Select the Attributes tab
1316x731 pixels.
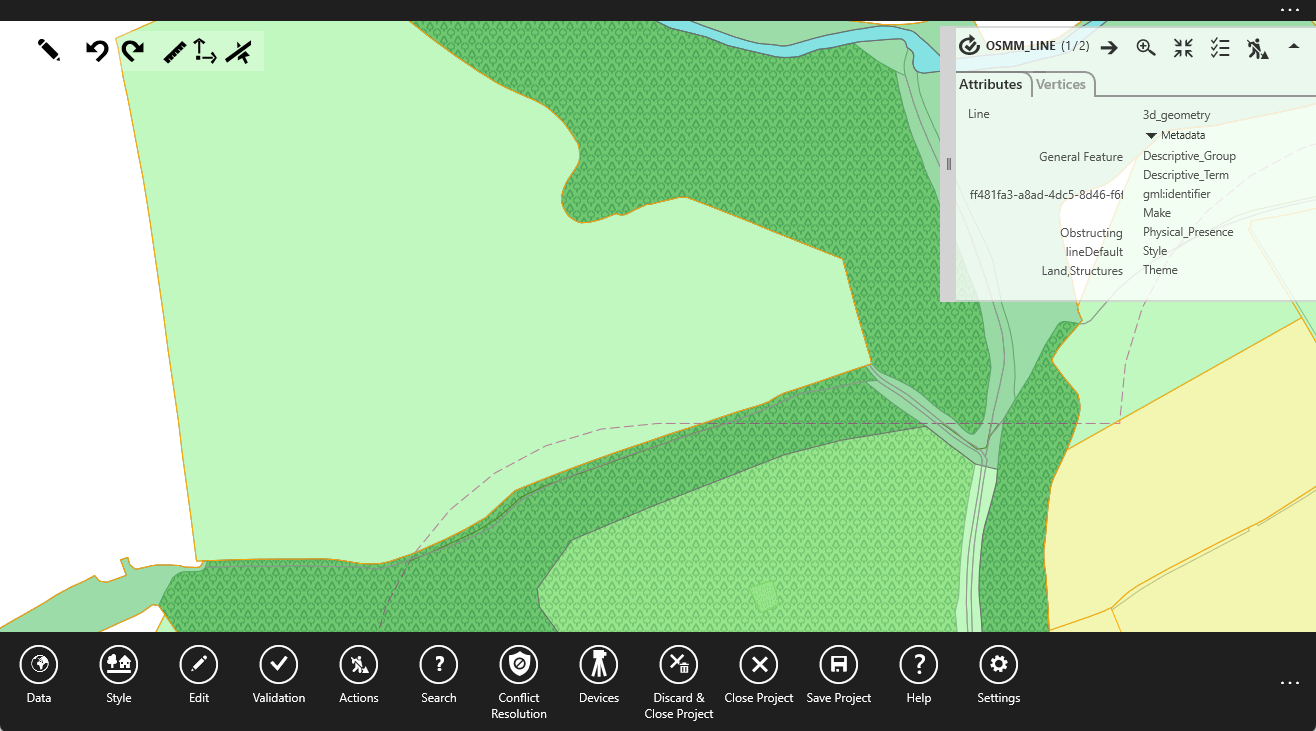[x=990, y=85]
